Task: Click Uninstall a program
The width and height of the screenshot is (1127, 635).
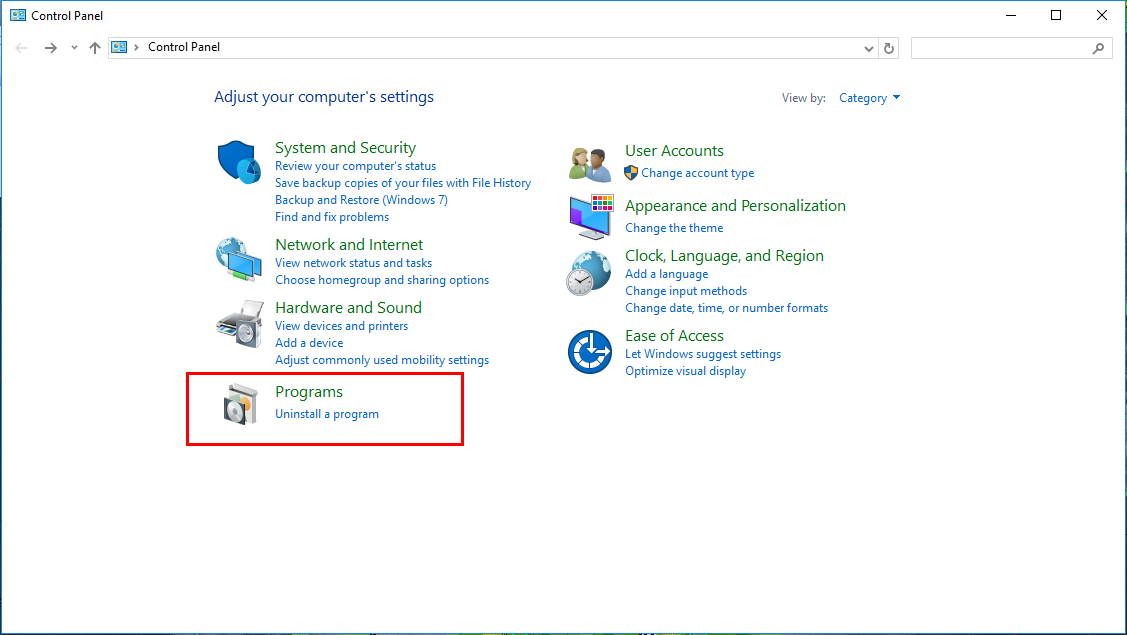Action: click(326, 414)
